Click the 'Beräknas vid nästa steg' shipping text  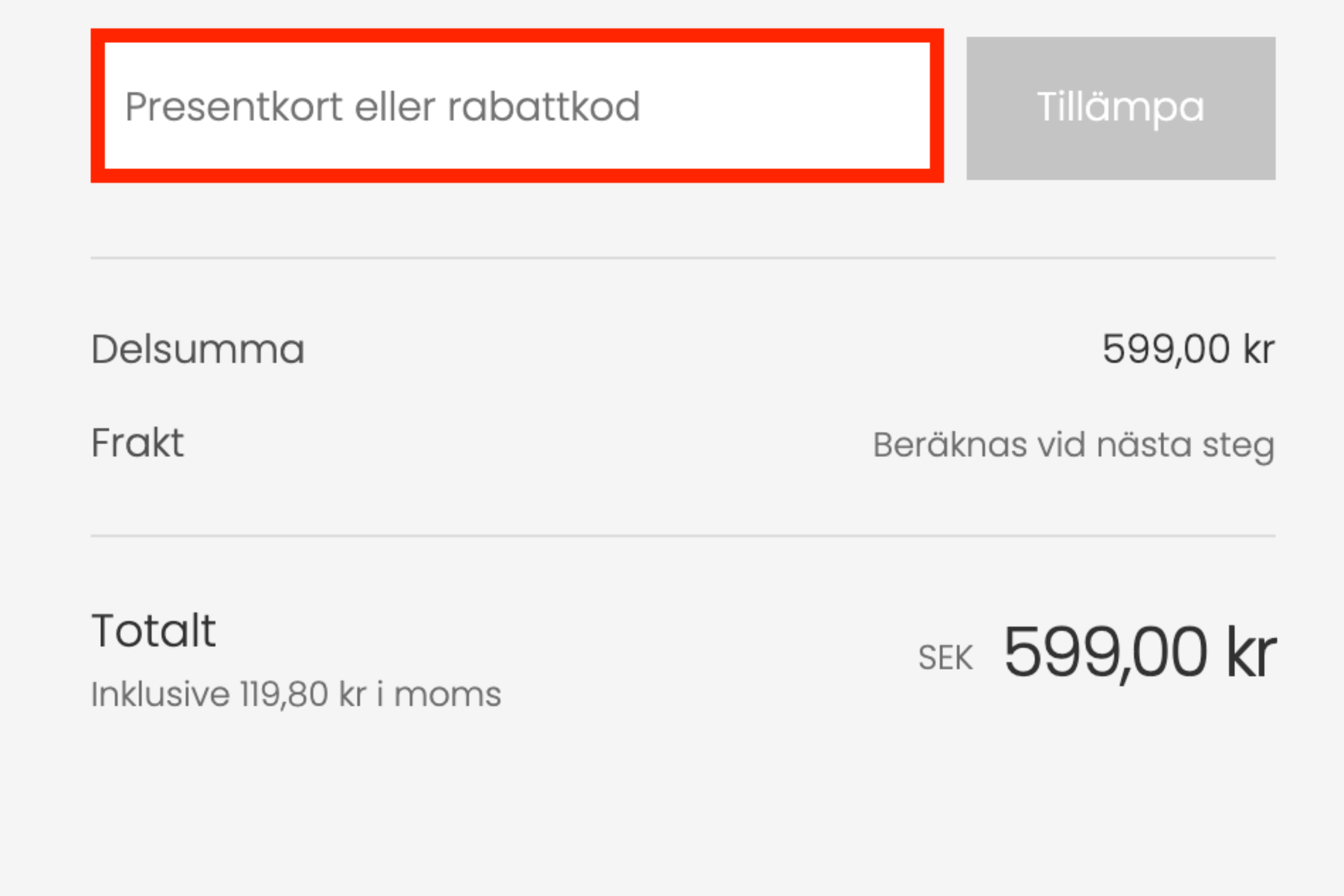click(x=1073, y=445)
